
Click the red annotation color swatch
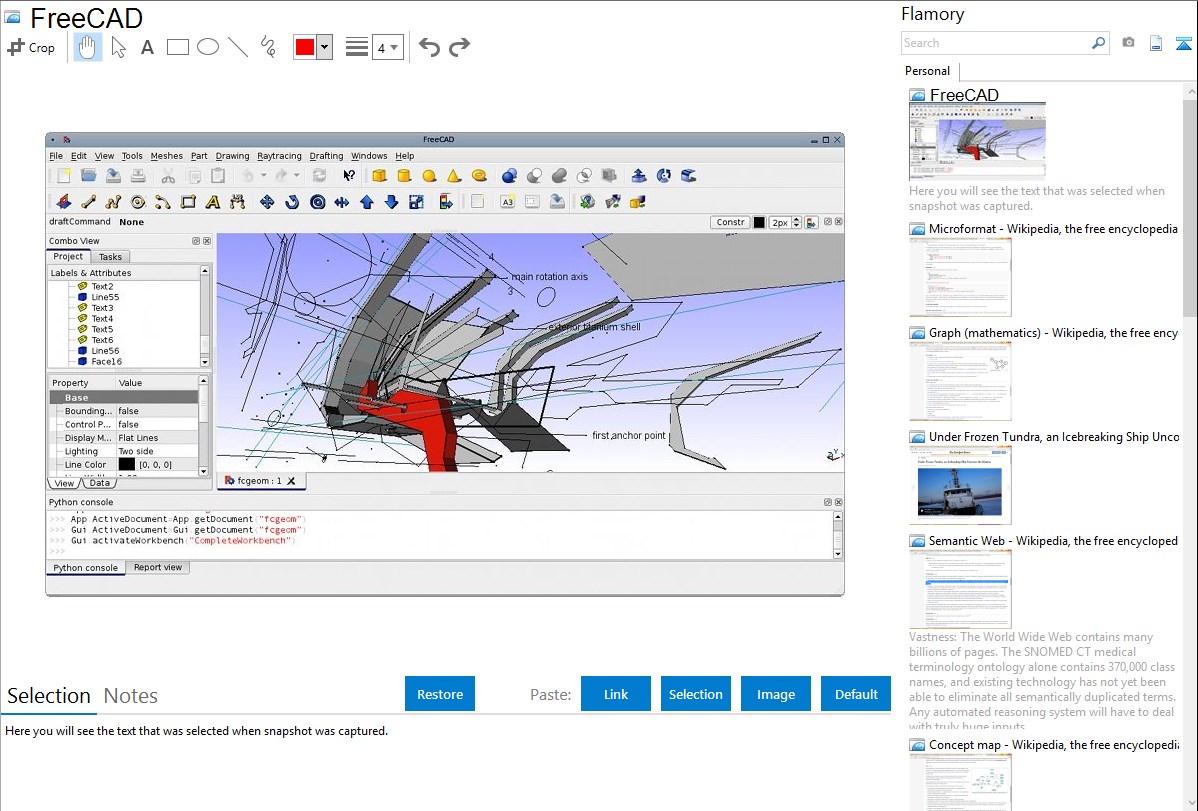point(305,47)
